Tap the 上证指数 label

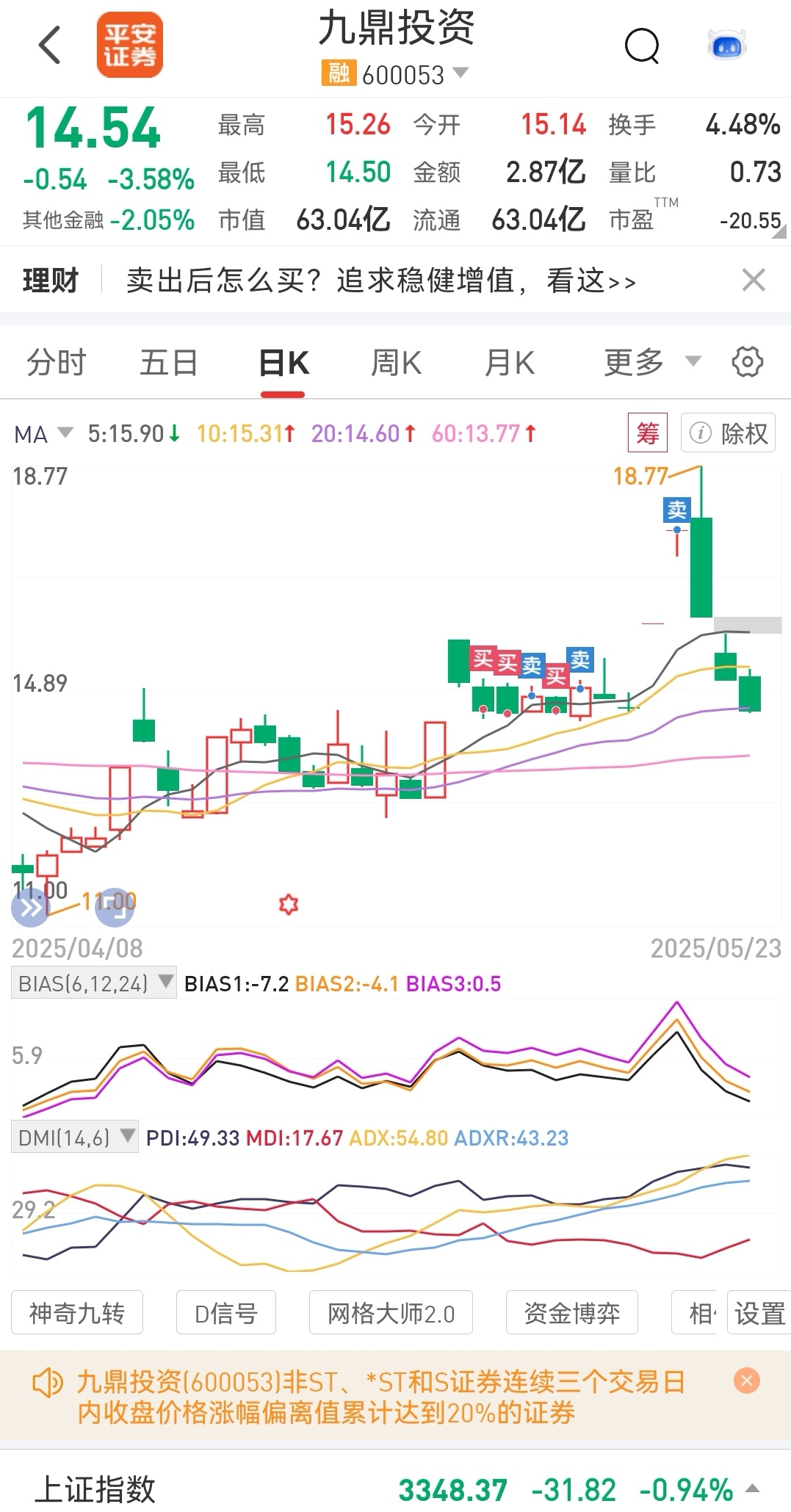pos(95,1489)
